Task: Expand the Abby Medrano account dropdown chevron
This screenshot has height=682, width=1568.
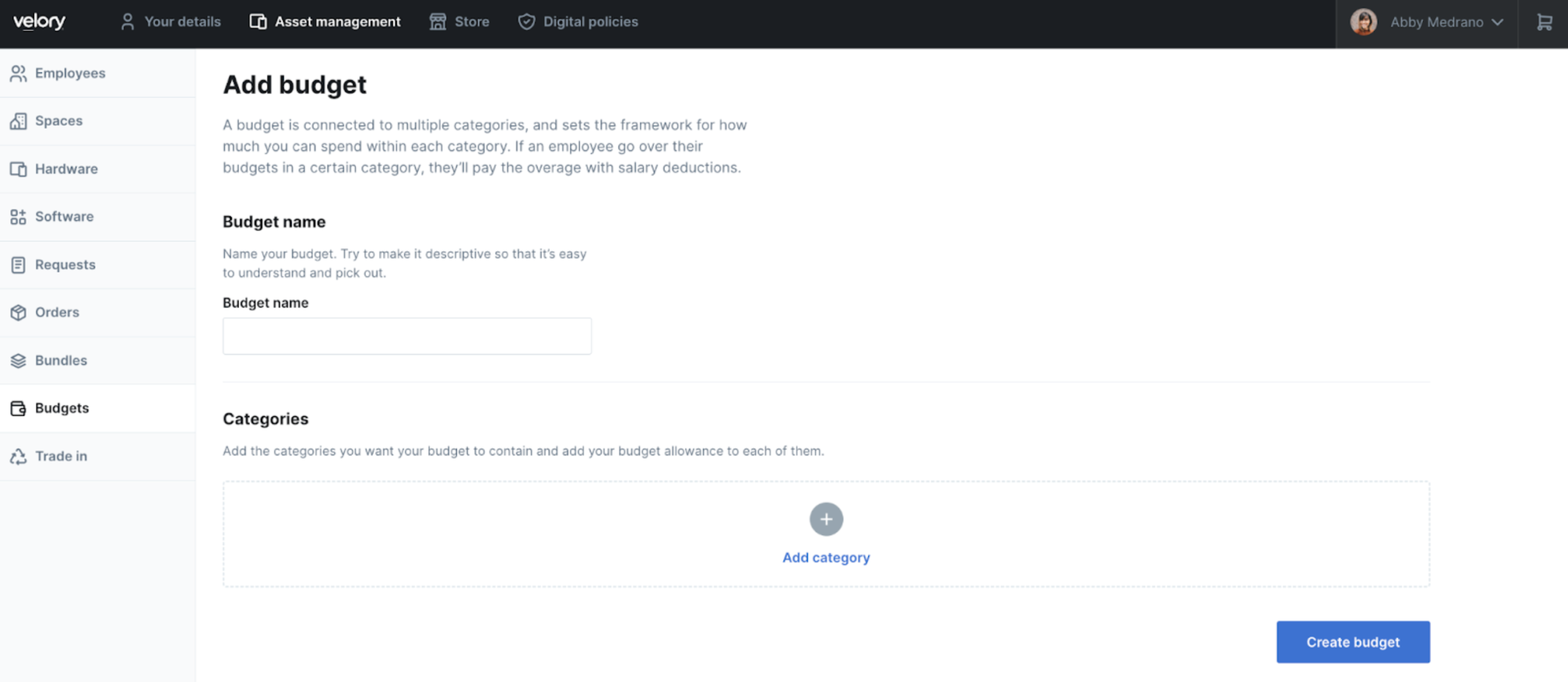Action: (1498, 22)
